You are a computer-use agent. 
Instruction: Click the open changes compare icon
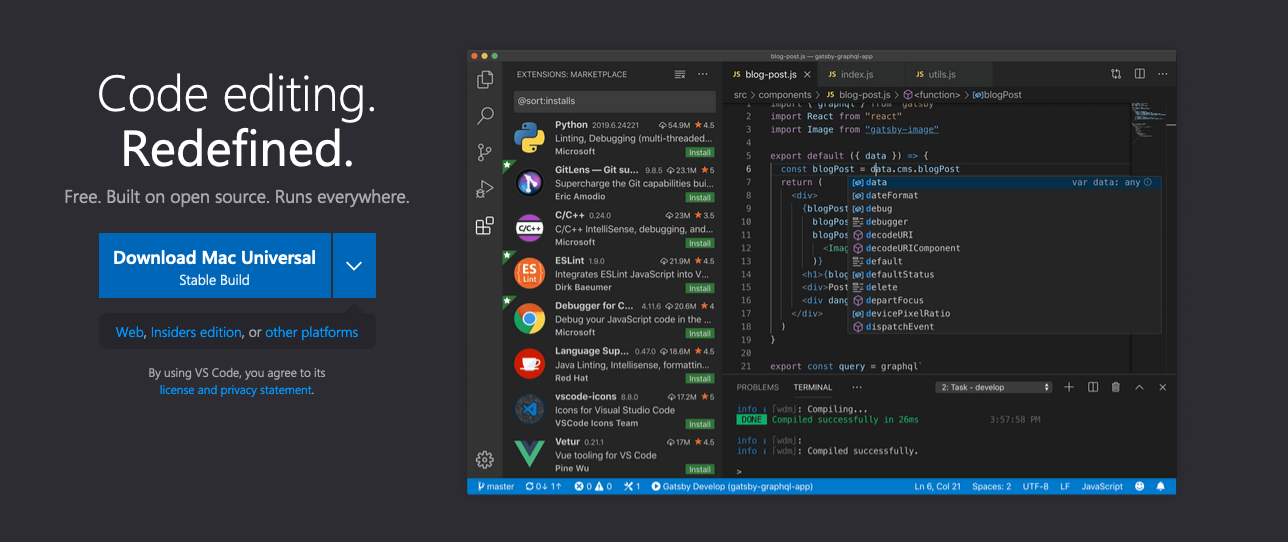click(x=1116, y=74)
